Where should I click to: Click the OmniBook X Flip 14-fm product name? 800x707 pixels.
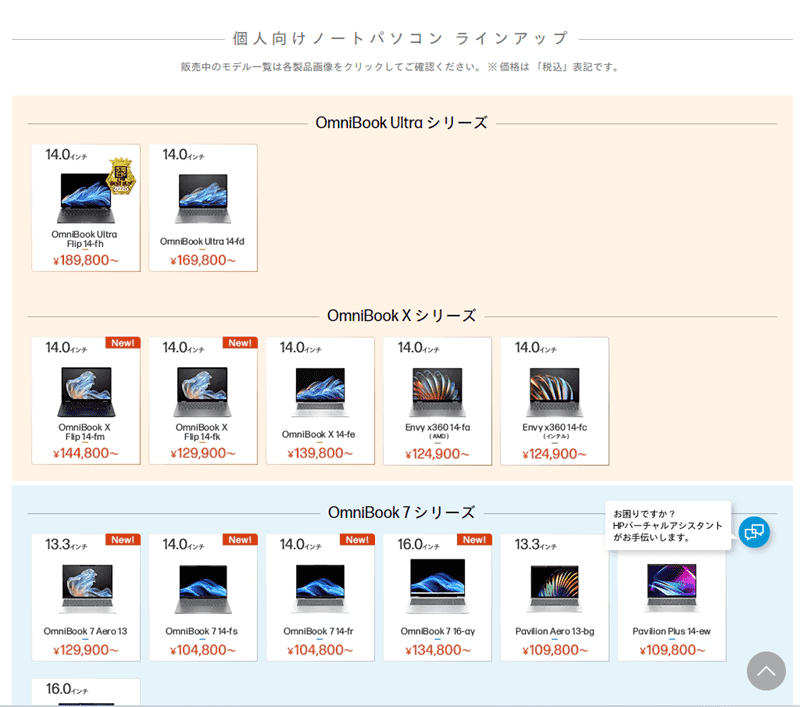(x=85, y=432)
